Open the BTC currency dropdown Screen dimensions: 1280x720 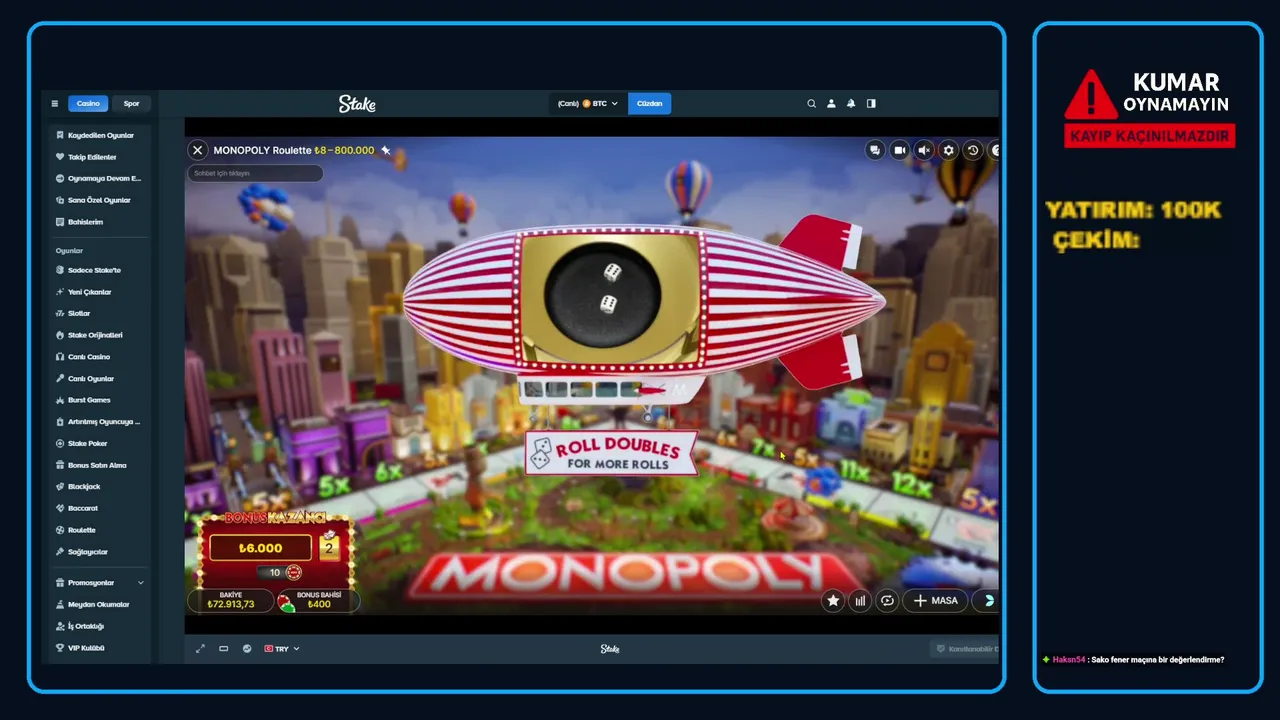(588, 103)
